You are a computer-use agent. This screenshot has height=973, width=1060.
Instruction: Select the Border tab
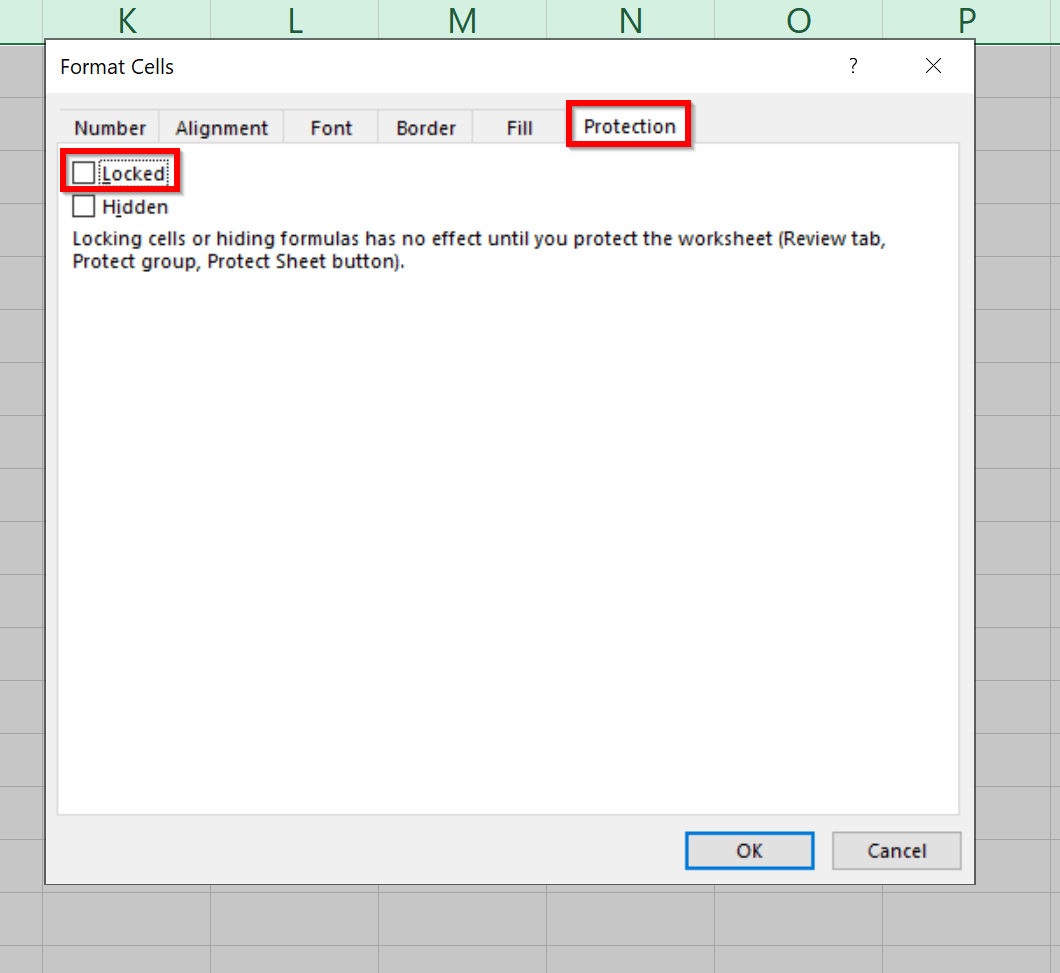pyautogui.click(x=425, y=127)
